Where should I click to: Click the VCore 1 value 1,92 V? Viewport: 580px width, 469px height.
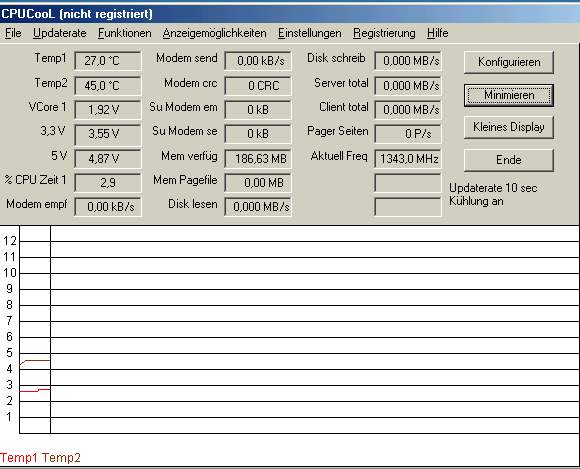coord(108,110)
